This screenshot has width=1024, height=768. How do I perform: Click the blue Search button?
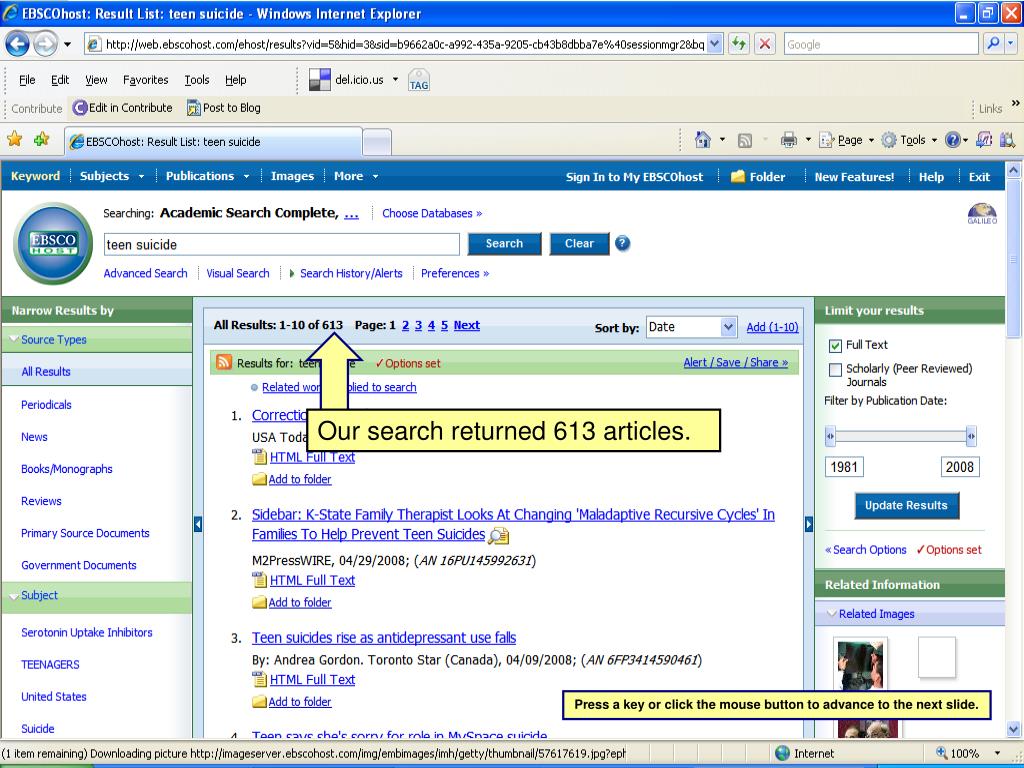coord(504,244)
